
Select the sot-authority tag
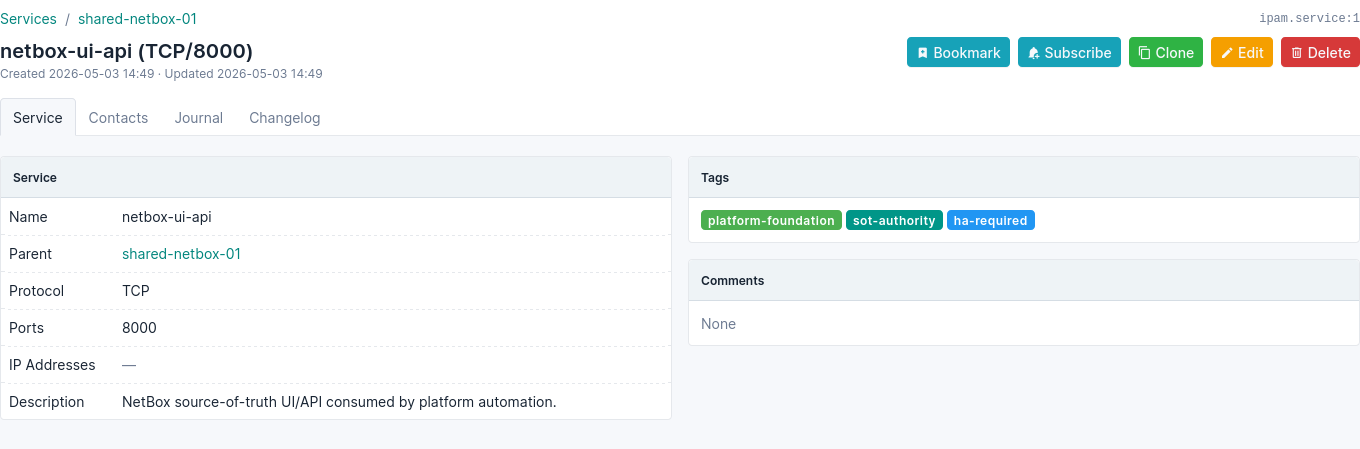pos(894,220)
